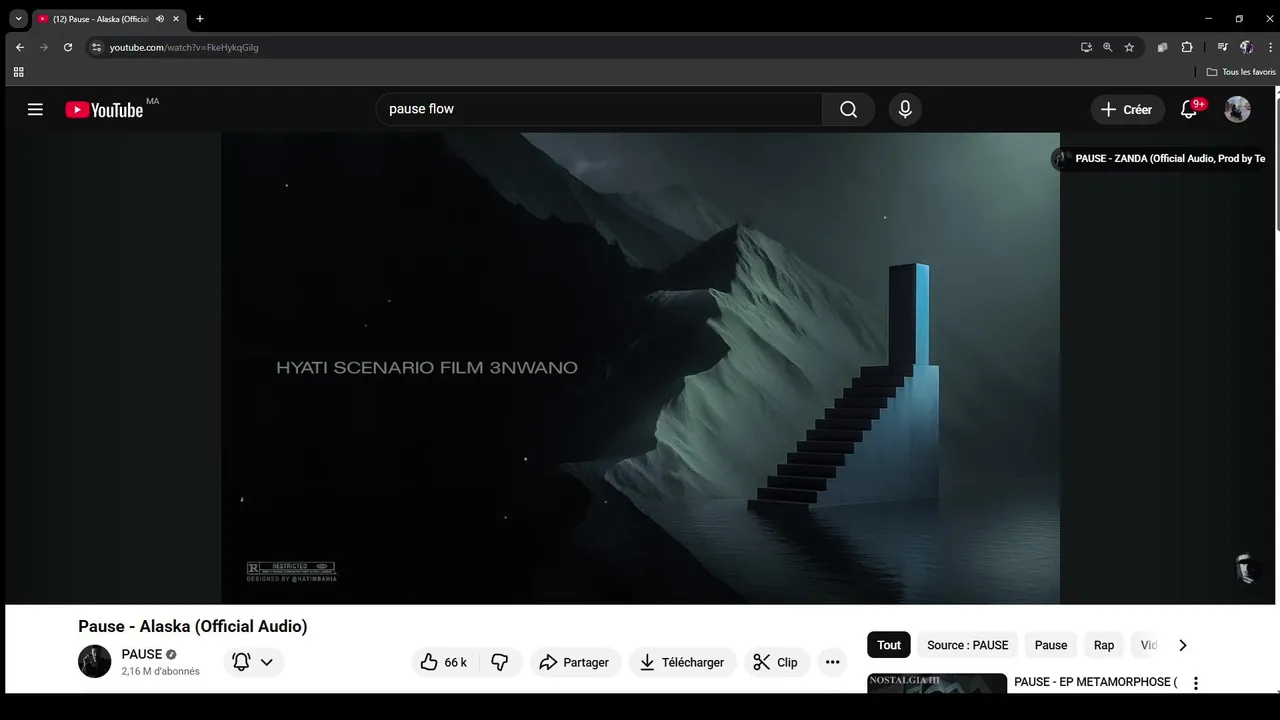Open the PAUSE channel name link
Screen dimensions: 1280x720
142,654
